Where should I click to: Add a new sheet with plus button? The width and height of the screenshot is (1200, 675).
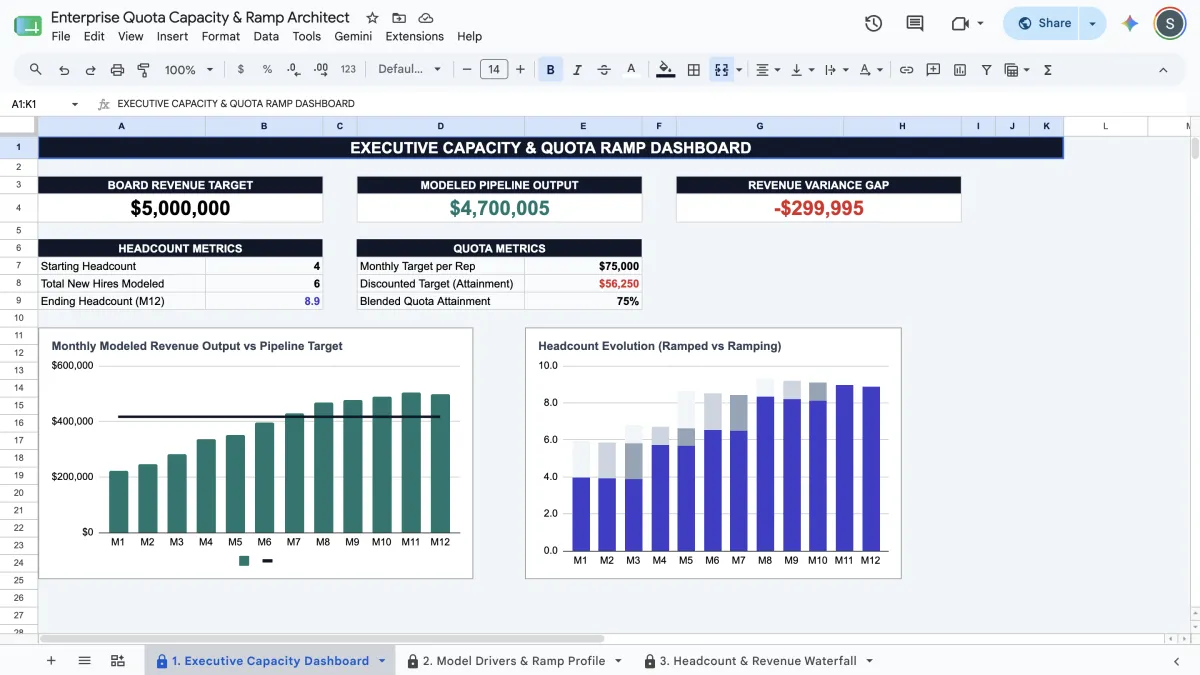coord(51,661)
